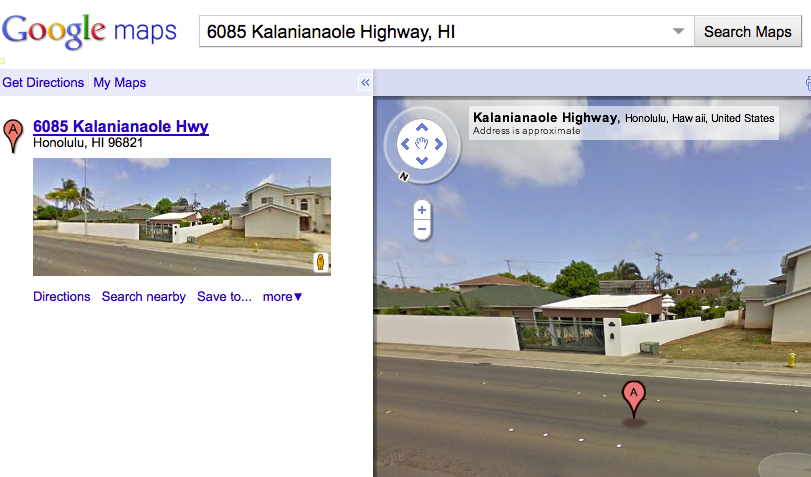Screen dimensions: 811x477
Task: Click the N compass indicator on the navigation ring
Action: (x=404, y=177)
